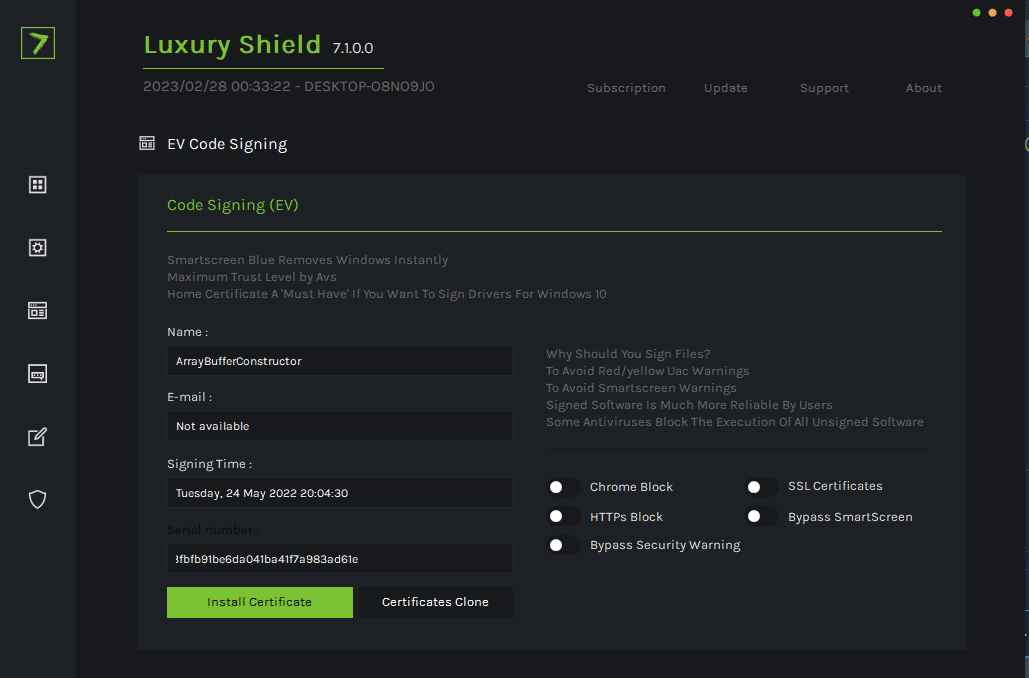Open the settings gear in the sidebar
The width and height of the screenshot is (1029, 678).
pyautogui.click(x=37, y=247)
